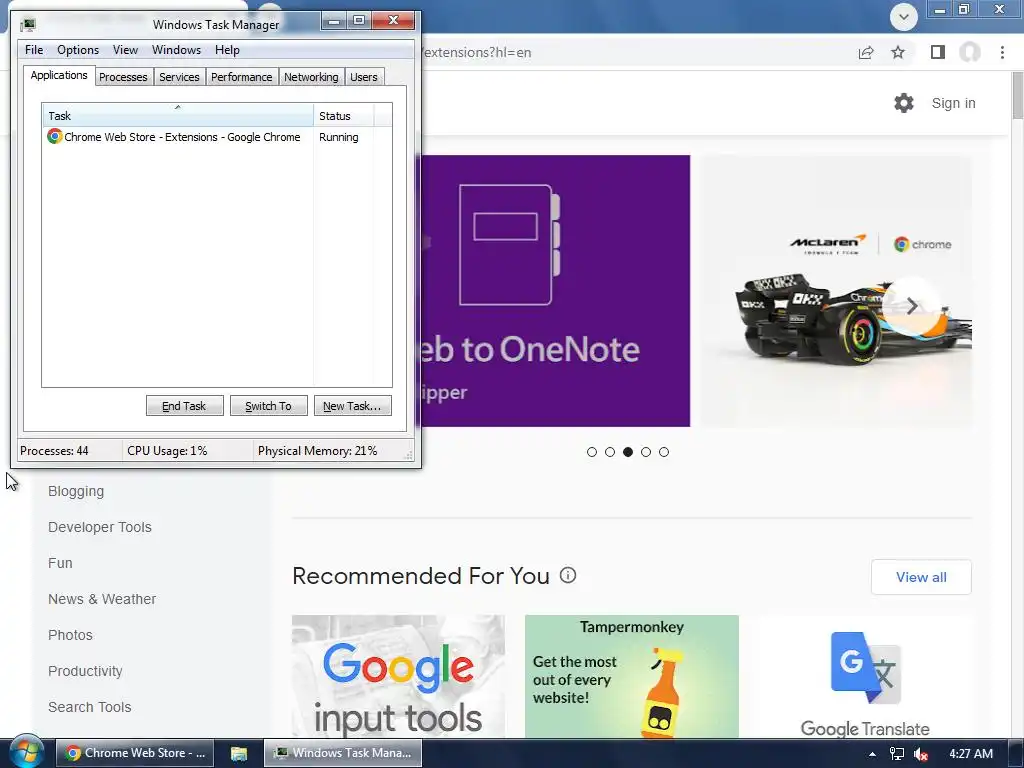Advance carousel with next arrow

(912, 306)
